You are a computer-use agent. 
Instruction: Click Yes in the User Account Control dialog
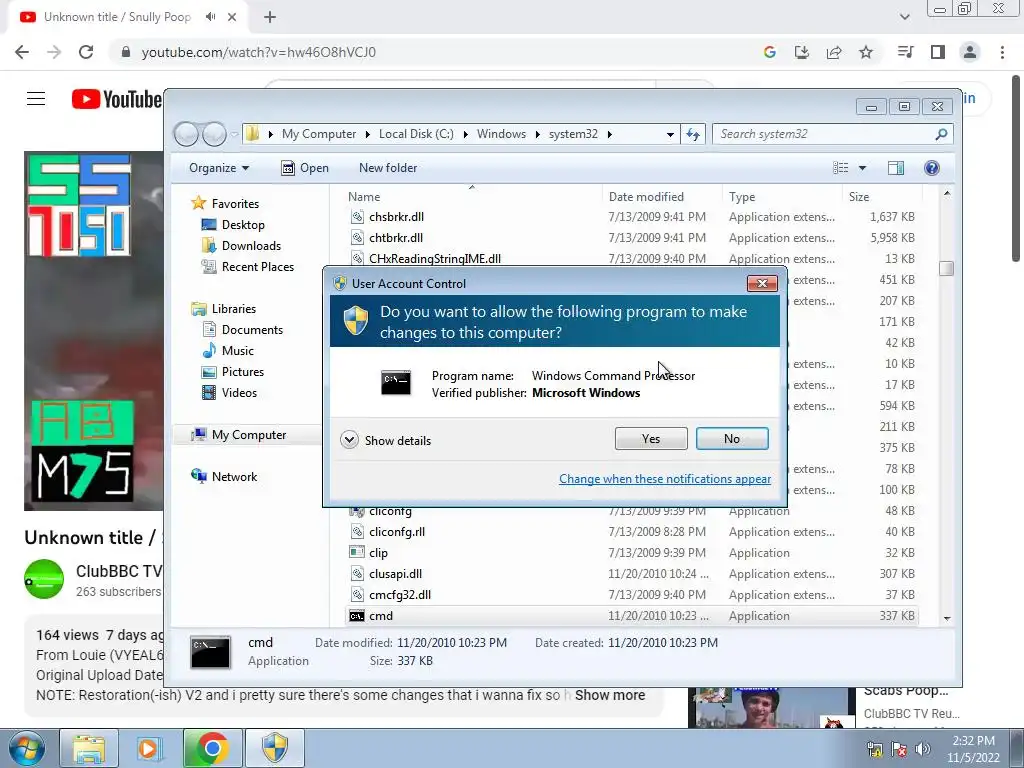[651, 439]
